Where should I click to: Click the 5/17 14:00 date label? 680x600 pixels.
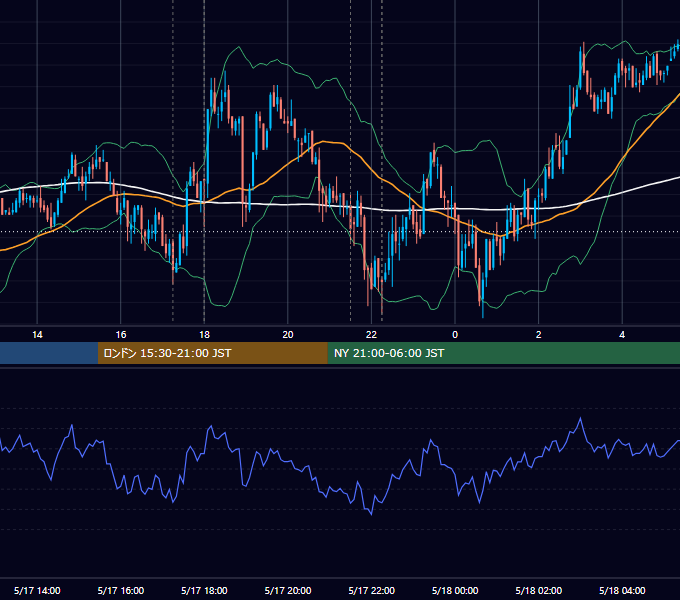[37, 590]
